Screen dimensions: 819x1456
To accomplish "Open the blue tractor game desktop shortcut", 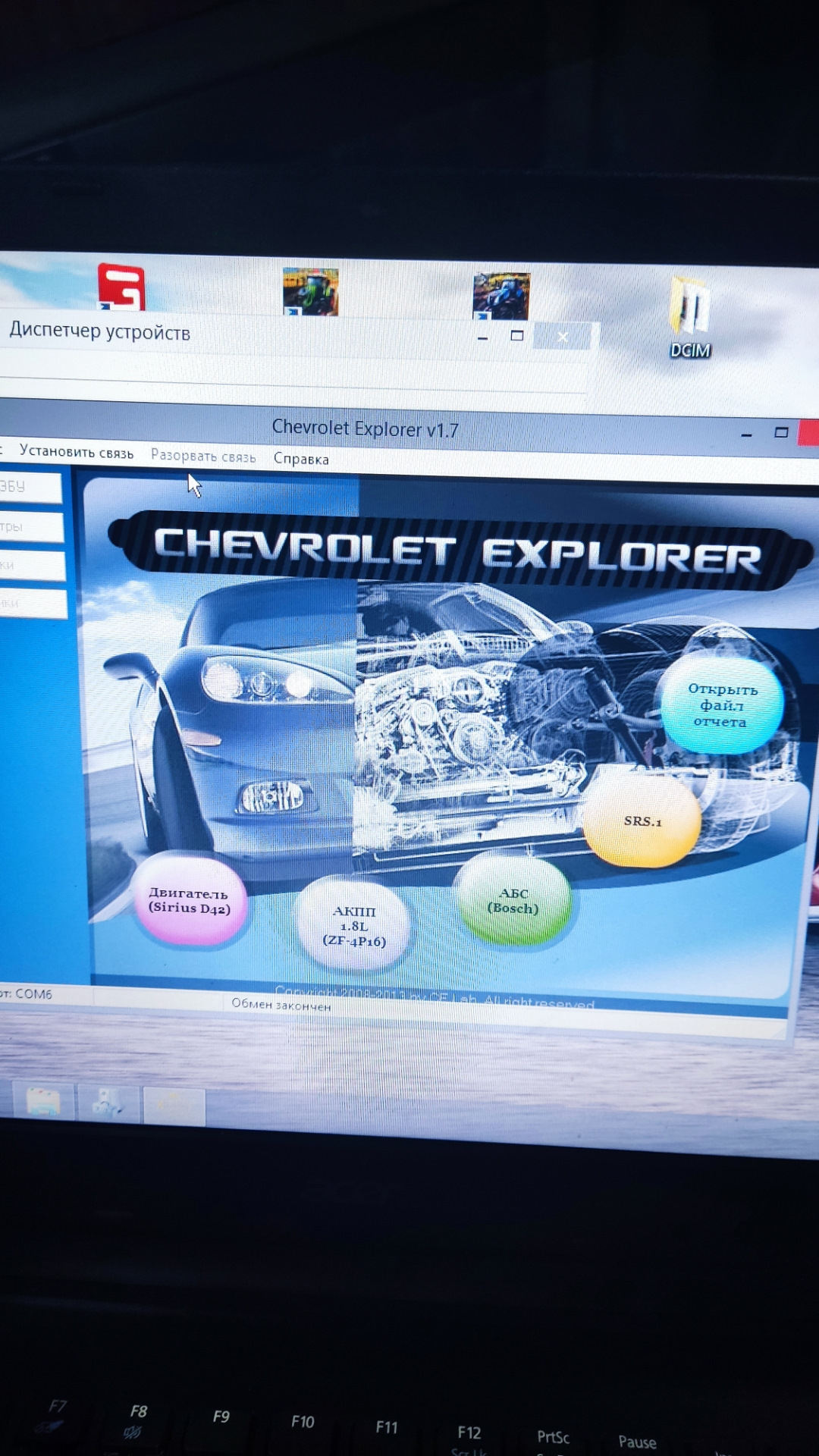I will tap(501, 296).
